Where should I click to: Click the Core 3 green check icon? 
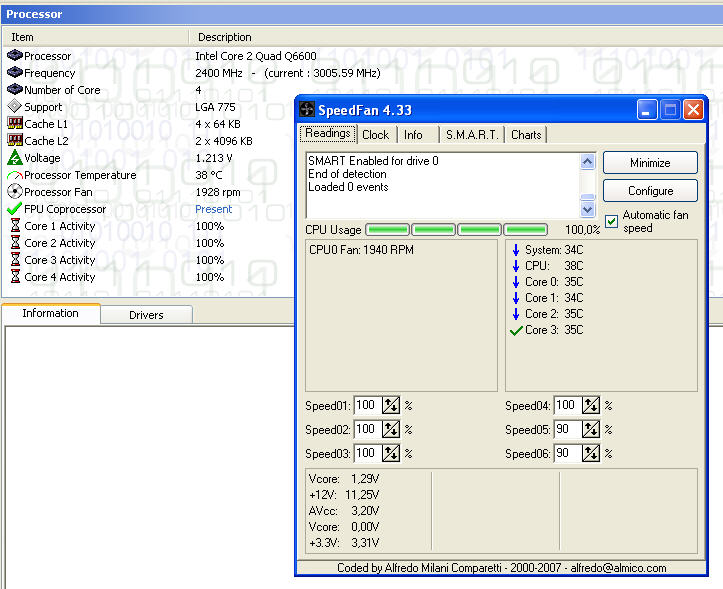pyautogui.click(x=516, y=330)
